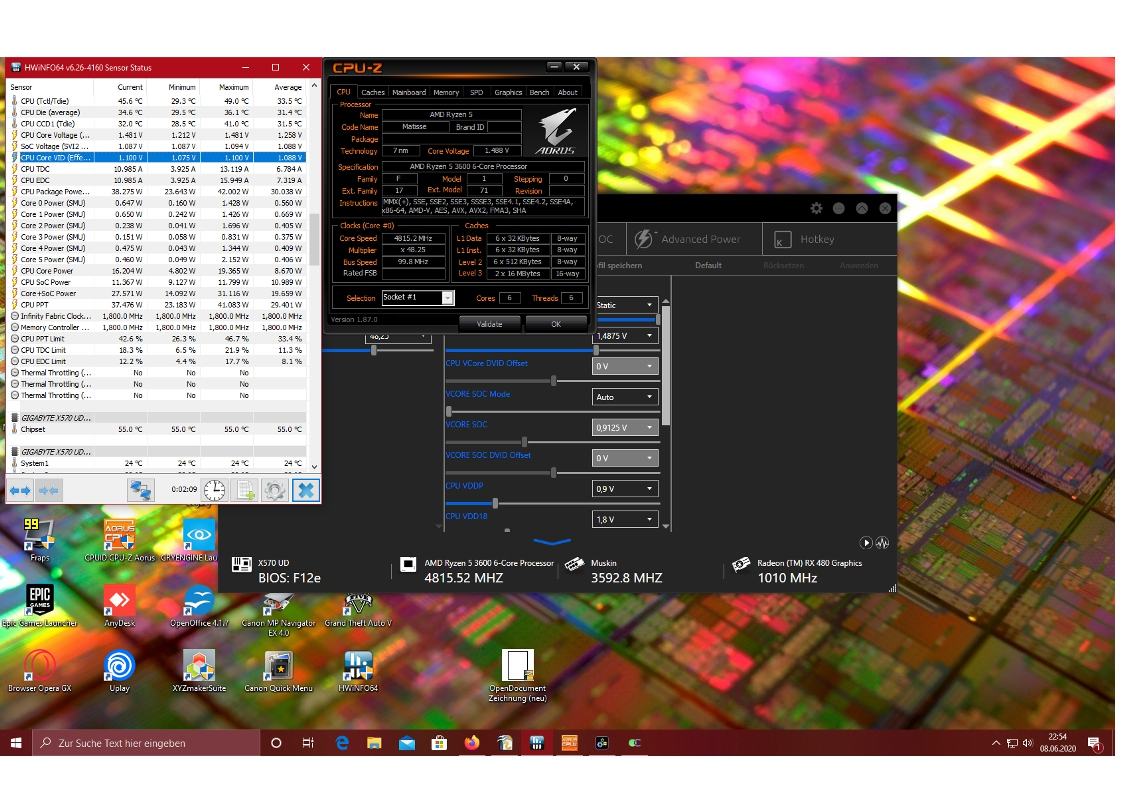This screenshot has width=1123, height=794.
Task: Click HWiNFO collapse arrows toolbar button
Action: tap(48, 490)
